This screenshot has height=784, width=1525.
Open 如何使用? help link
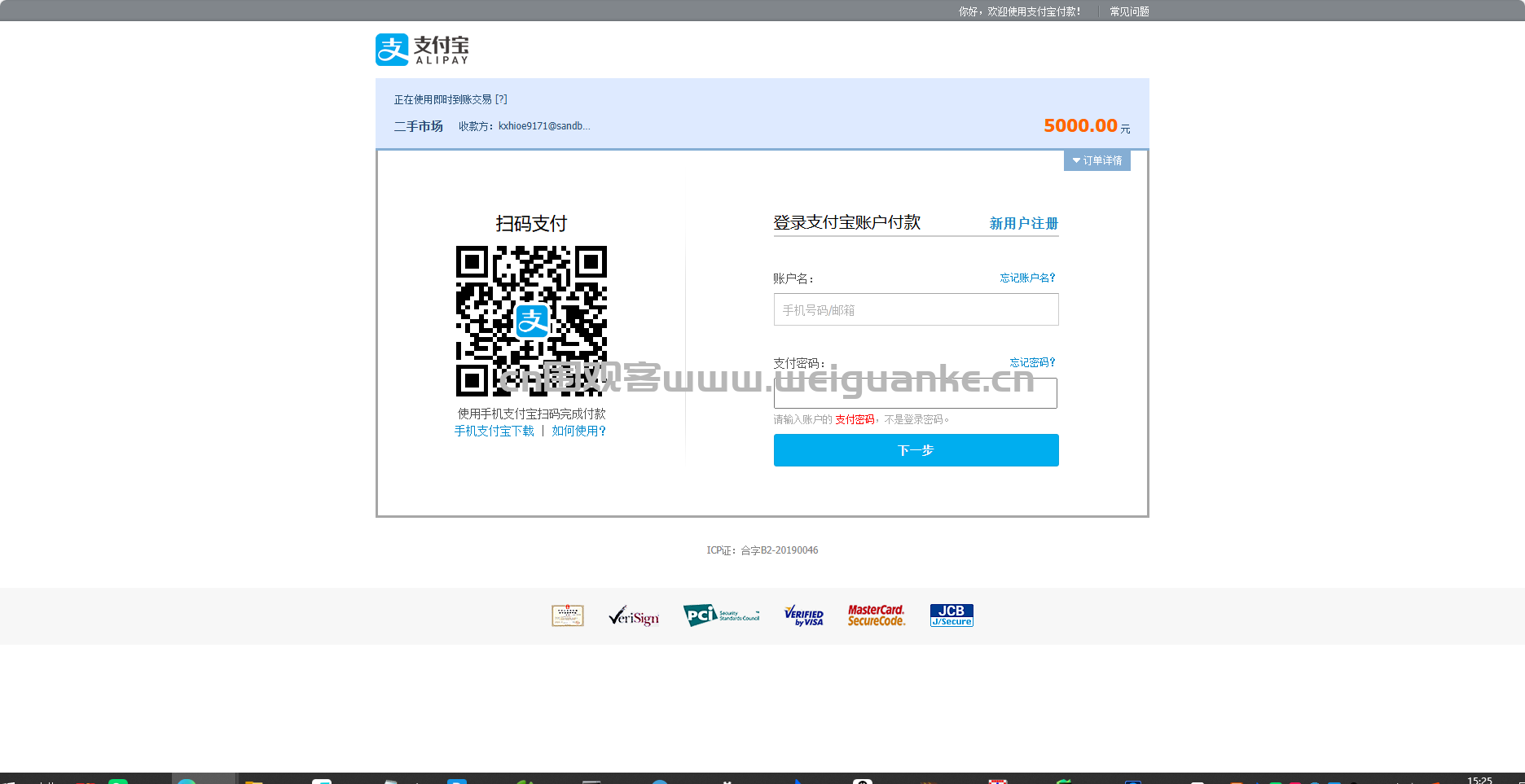tap(579, 431)
